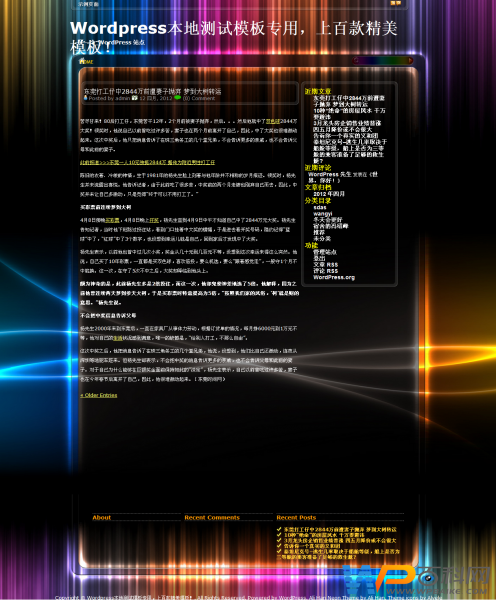Open sidebar post '泰坦尼克号'
The height and width of the screenshot is (600, 496).
(x=350, y=151)
